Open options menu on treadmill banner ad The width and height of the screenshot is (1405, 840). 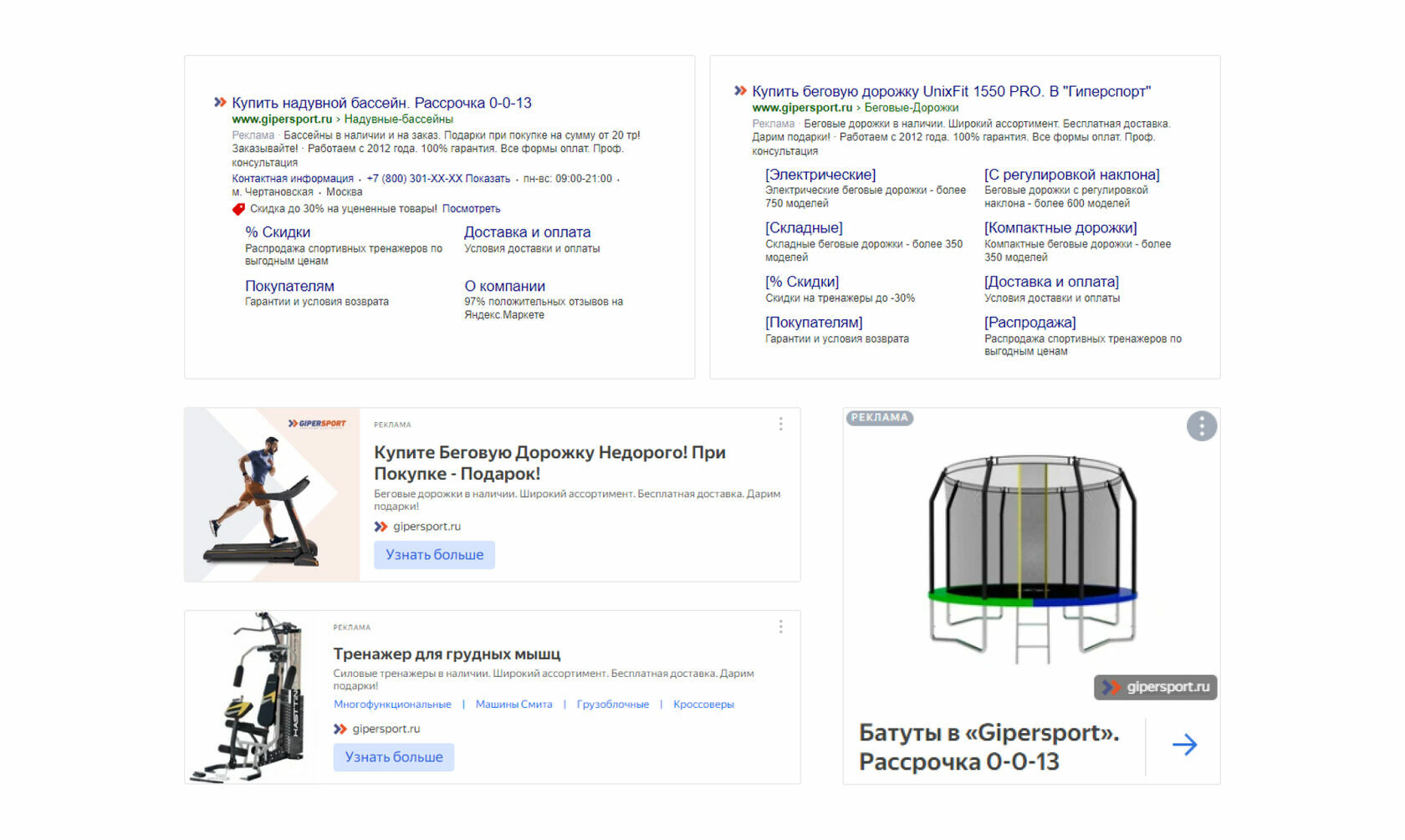pyautogui.click(x=780, y=425)
